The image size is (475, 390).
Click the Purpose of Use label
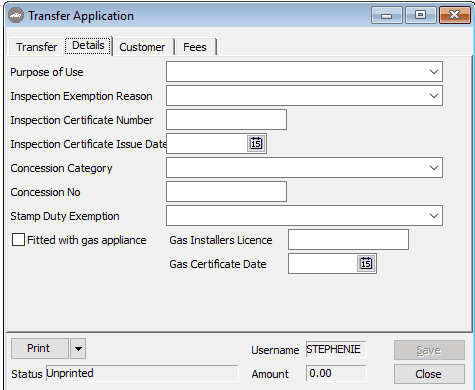point(47,72)
